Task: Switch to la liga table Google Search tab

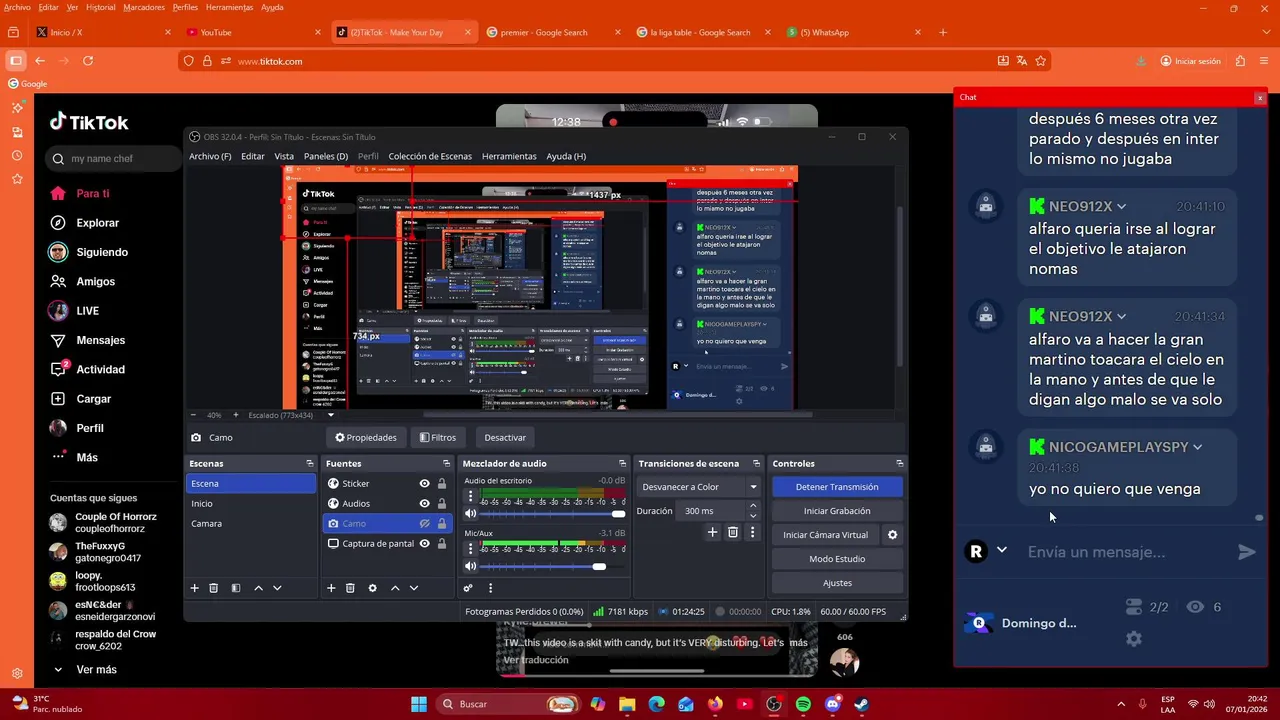Action: (700, 32)
